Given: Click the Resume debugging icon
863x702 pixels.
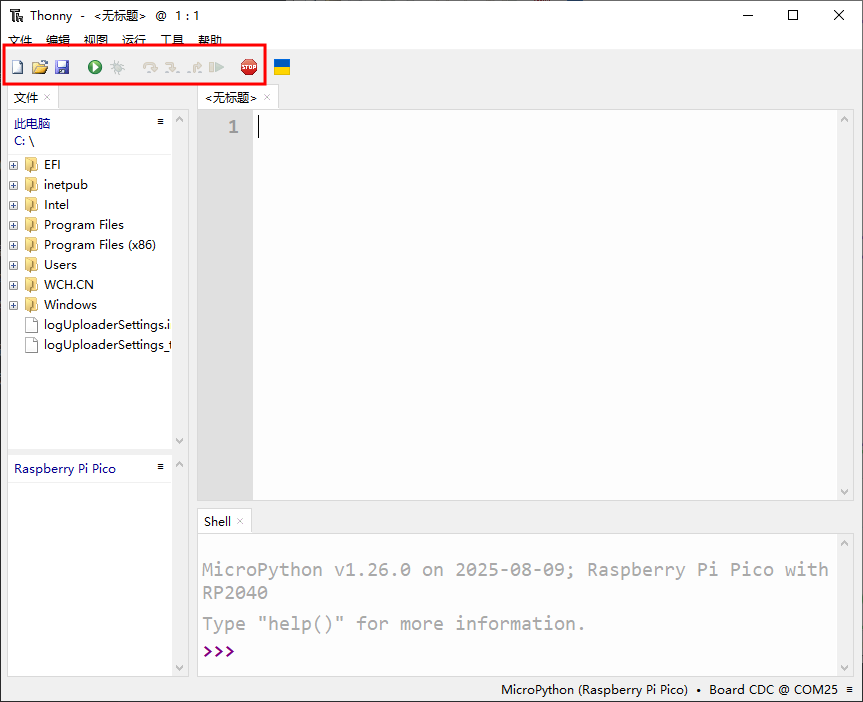Looking at the screenshot, I should pos(216,67).
